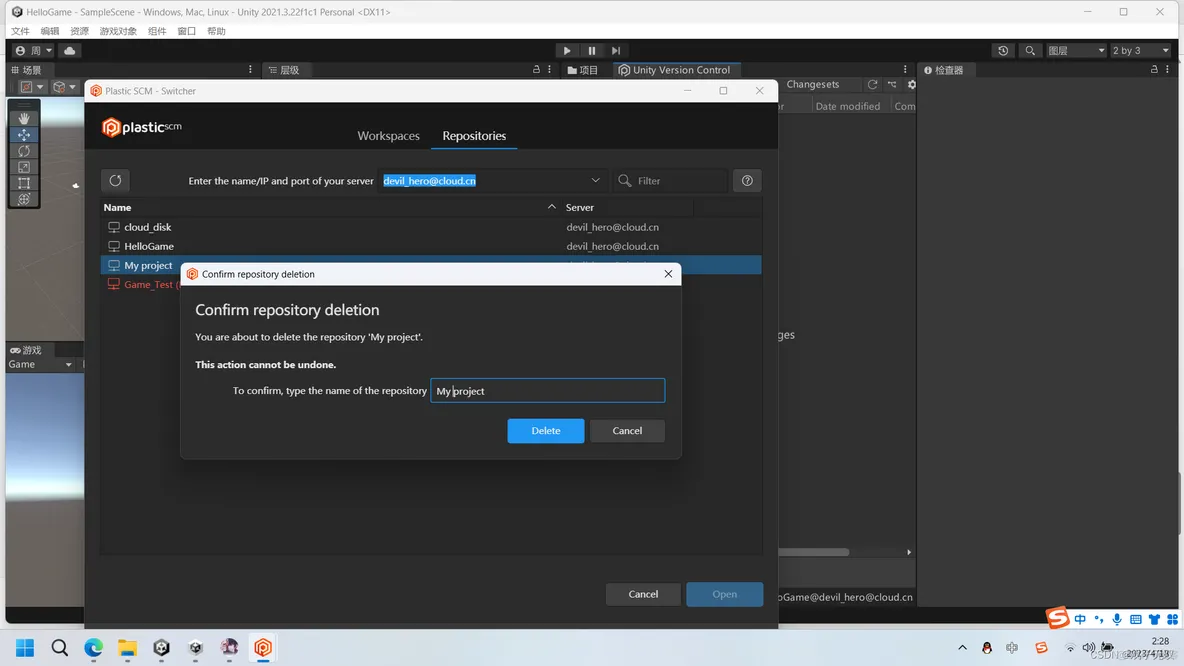Viewport: 1184px width, 666px height.
Task: Open File Explorer from taskbar
Action: pos(127,648)
